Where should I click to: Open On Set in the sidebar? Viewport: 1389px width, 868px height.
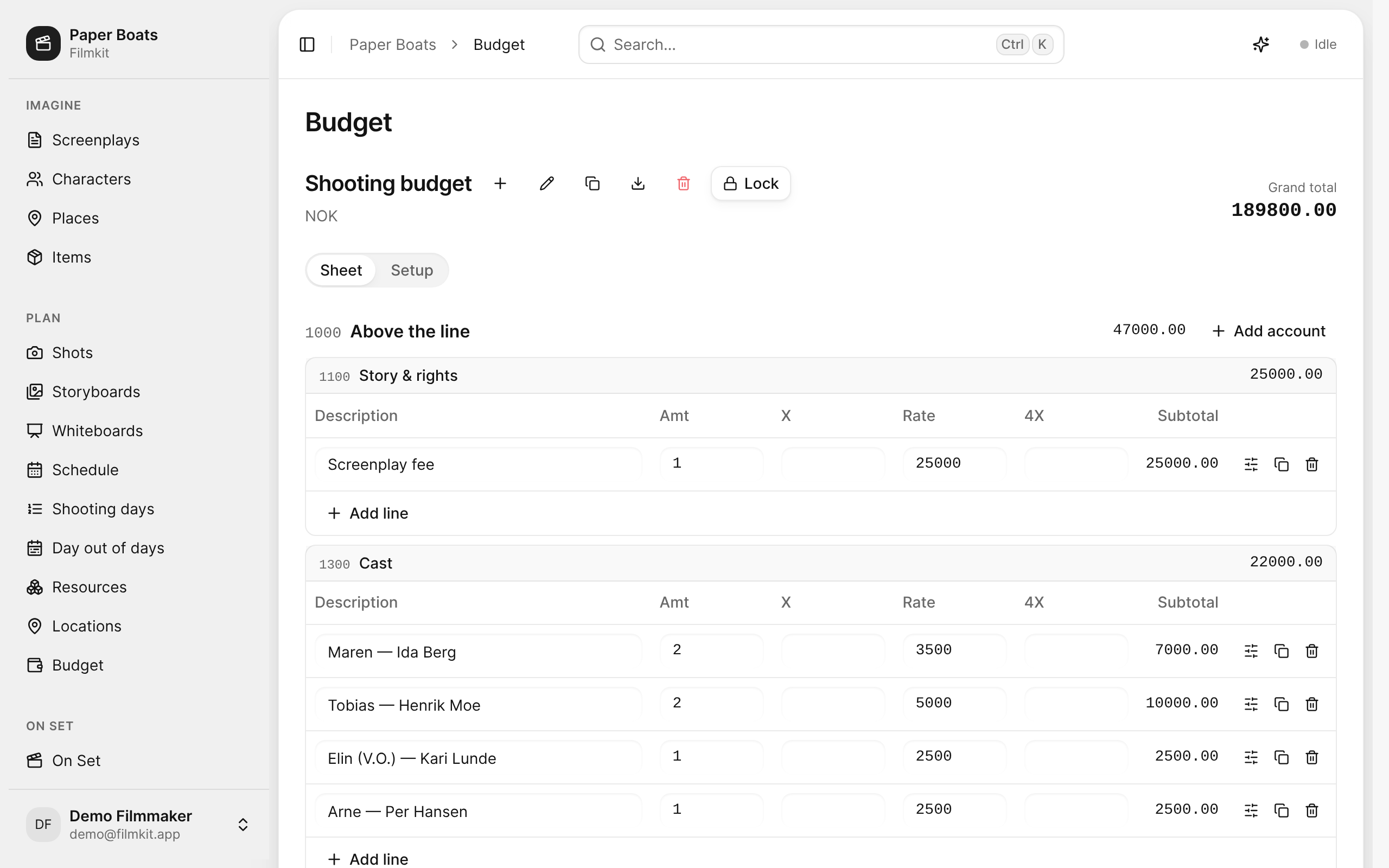[139, 760]
